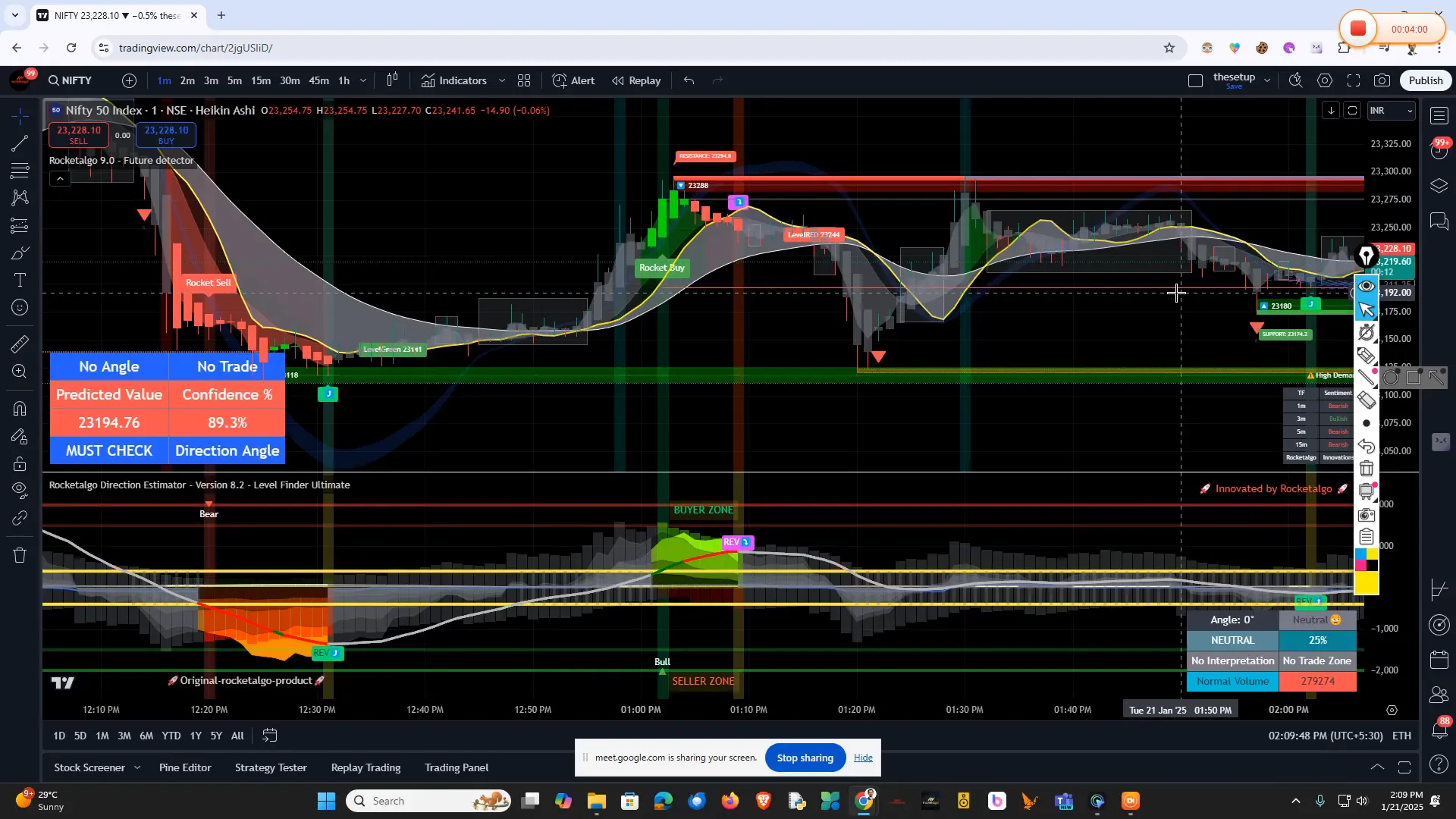Publish the chart idea

click(x=1426, y=80)
